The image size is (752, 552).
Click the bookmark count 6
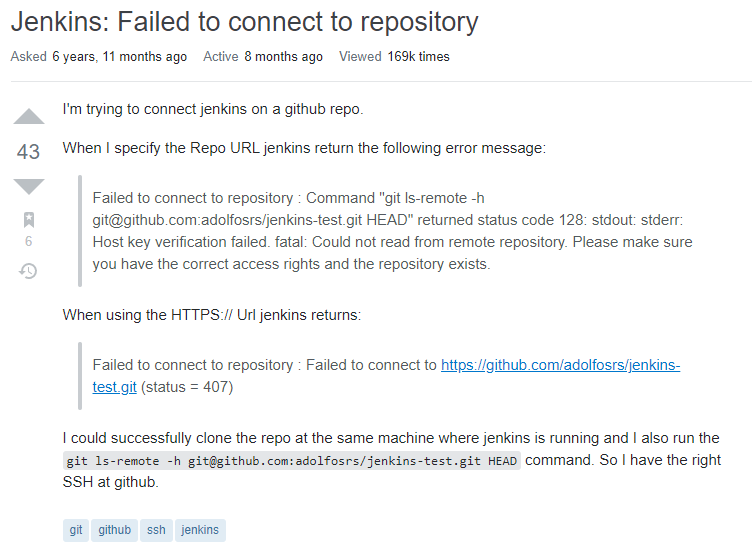pos(29,241)
